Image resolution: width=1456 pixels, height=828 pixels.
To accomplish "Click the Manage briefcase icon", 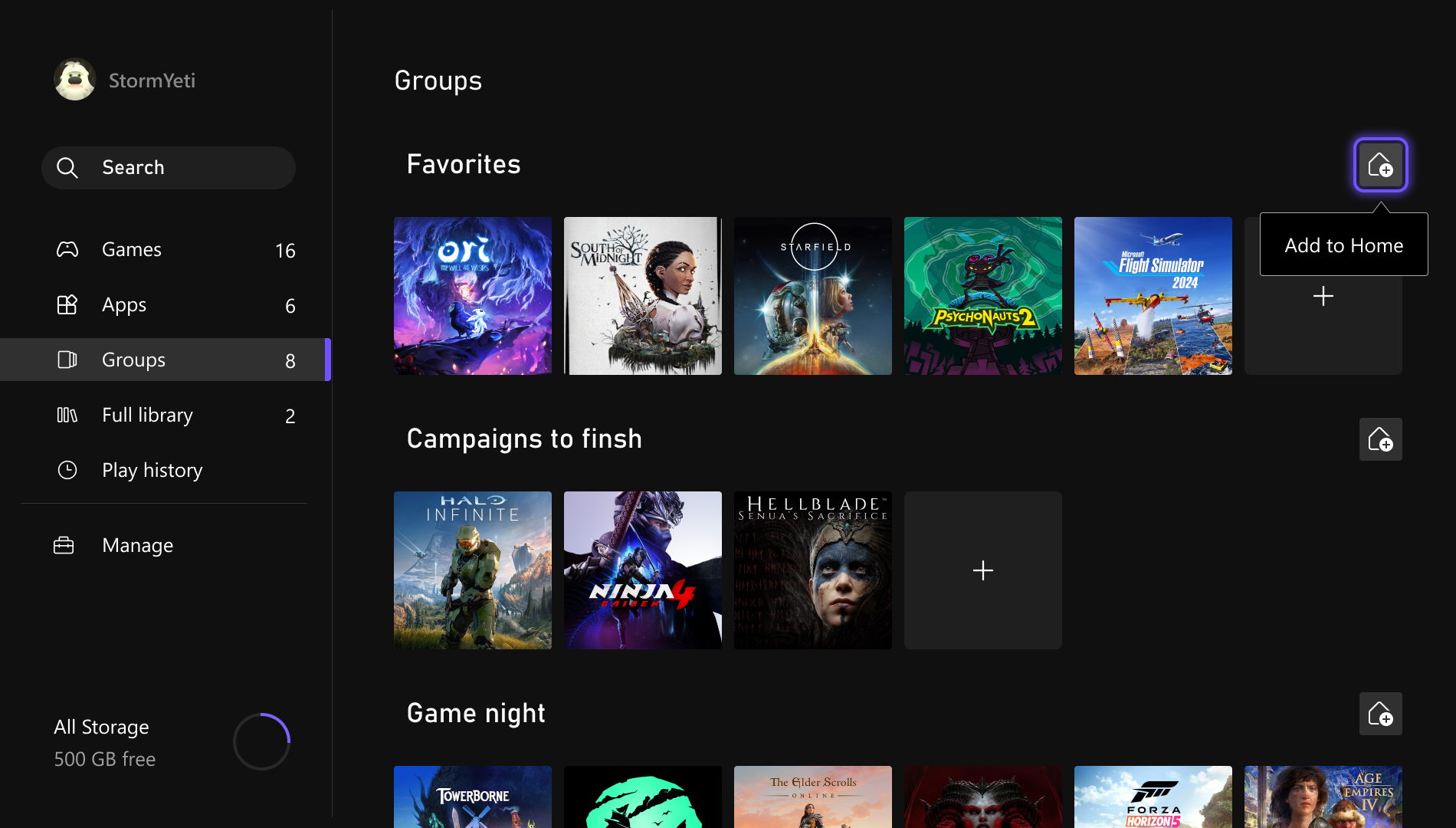I will 64,545.
